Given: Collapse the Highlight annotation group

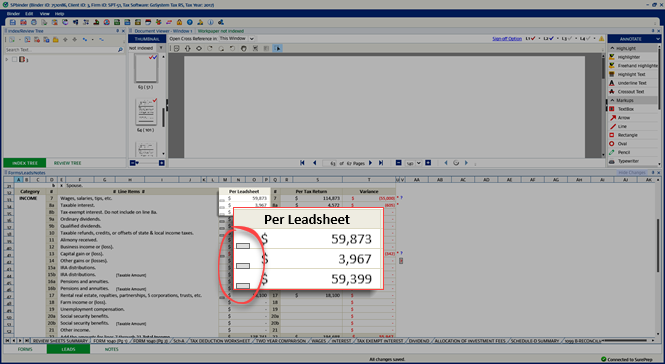Looking at the screenshot, I should [x=612, y=48].
